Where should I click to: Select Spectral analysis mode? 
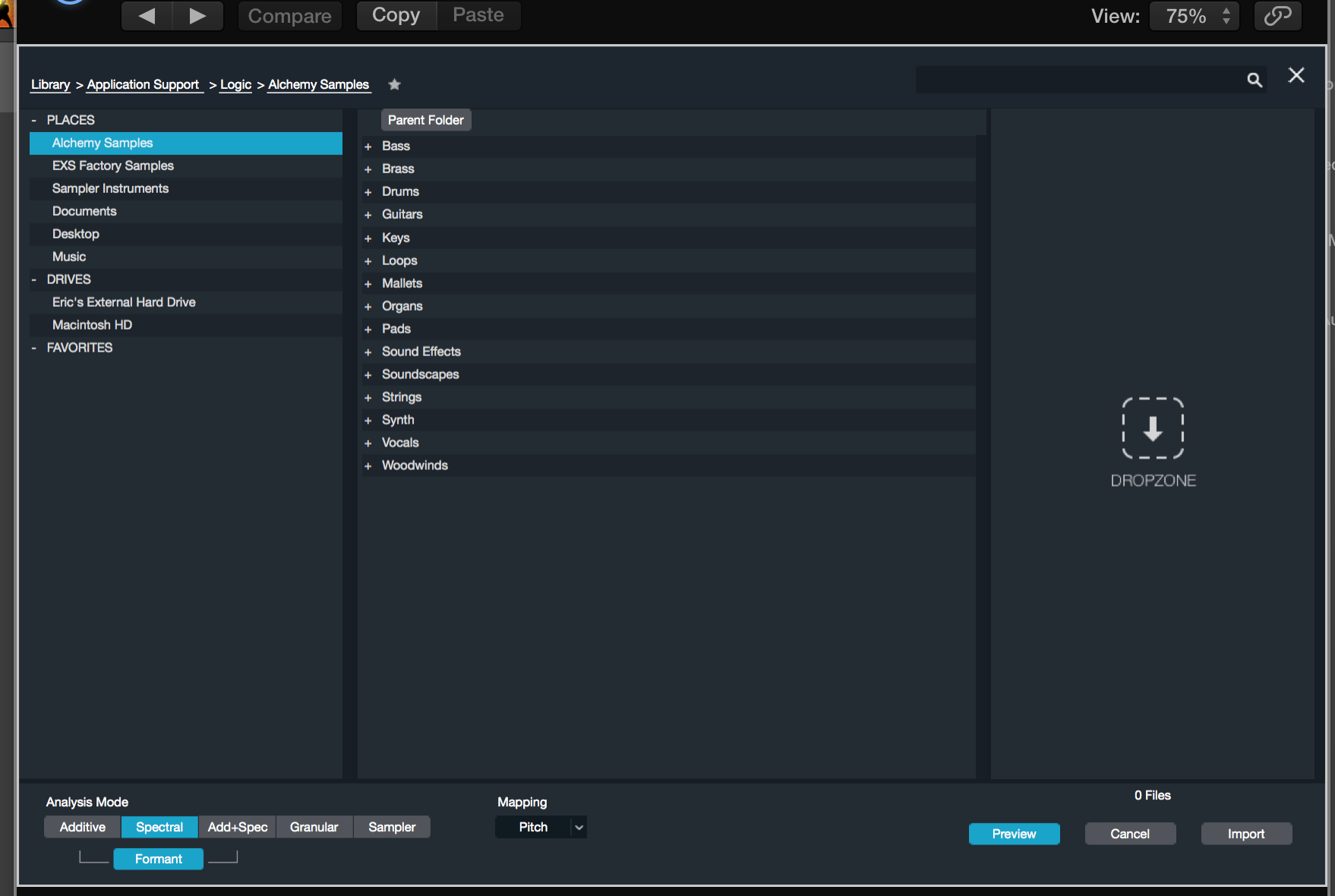tap(159, 827)
